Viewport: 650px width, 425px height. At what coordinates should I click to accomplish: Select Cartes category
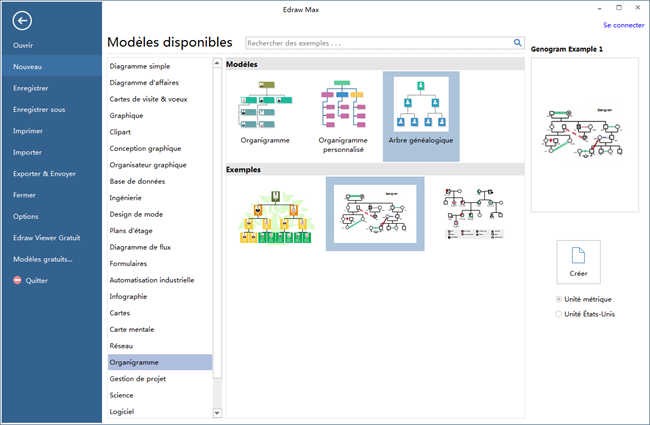(x=160, y=313)
